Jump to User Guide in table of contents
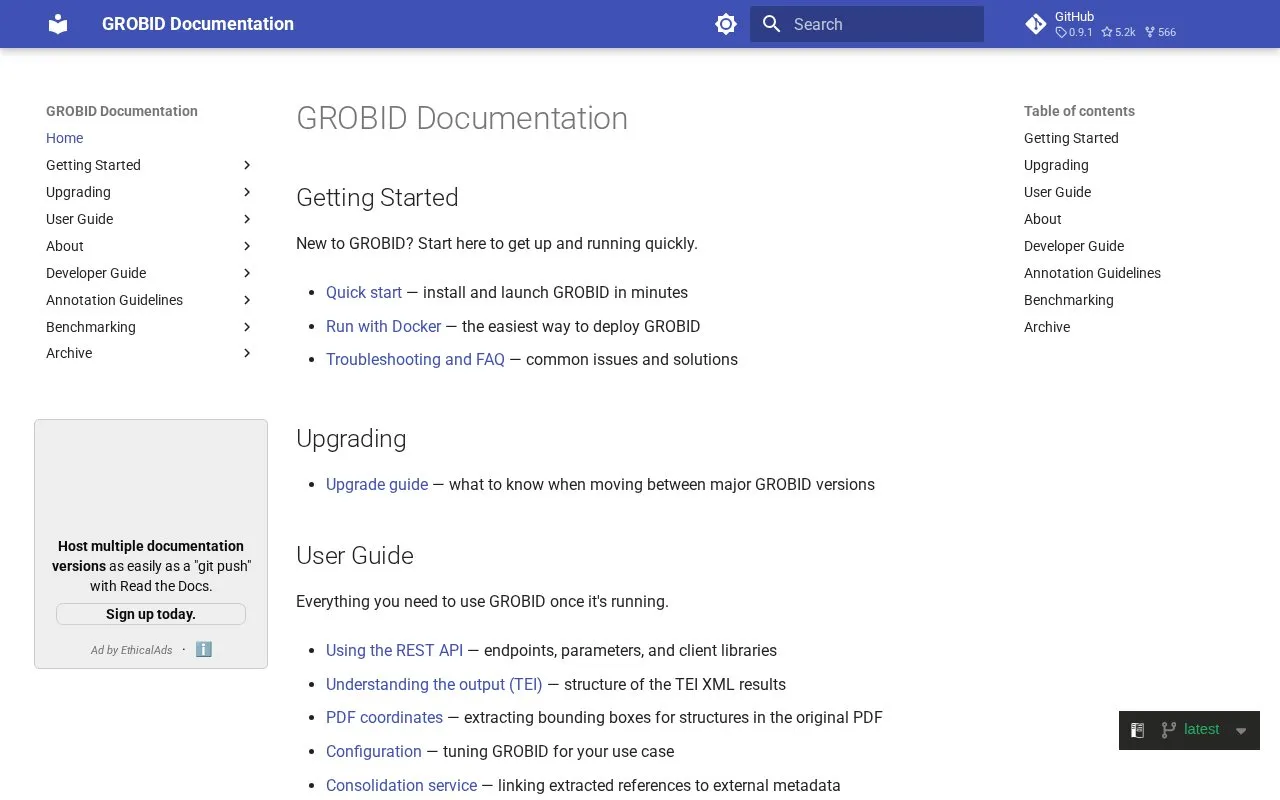Image resolution: width=1280 pixels, height=800 pixels. click(x=1057, y=192)
